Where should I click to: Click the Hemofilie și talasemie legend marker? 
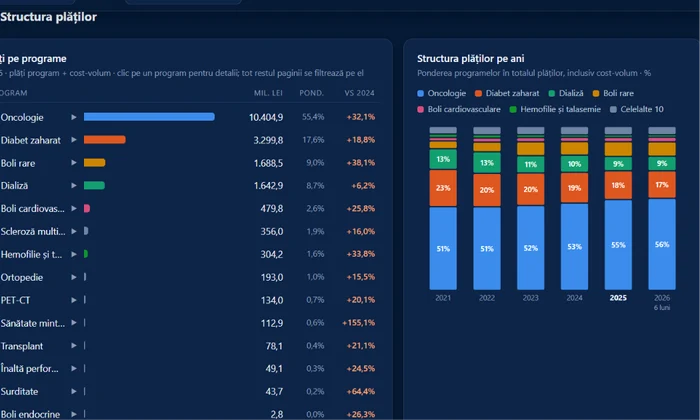pos(513,109)
